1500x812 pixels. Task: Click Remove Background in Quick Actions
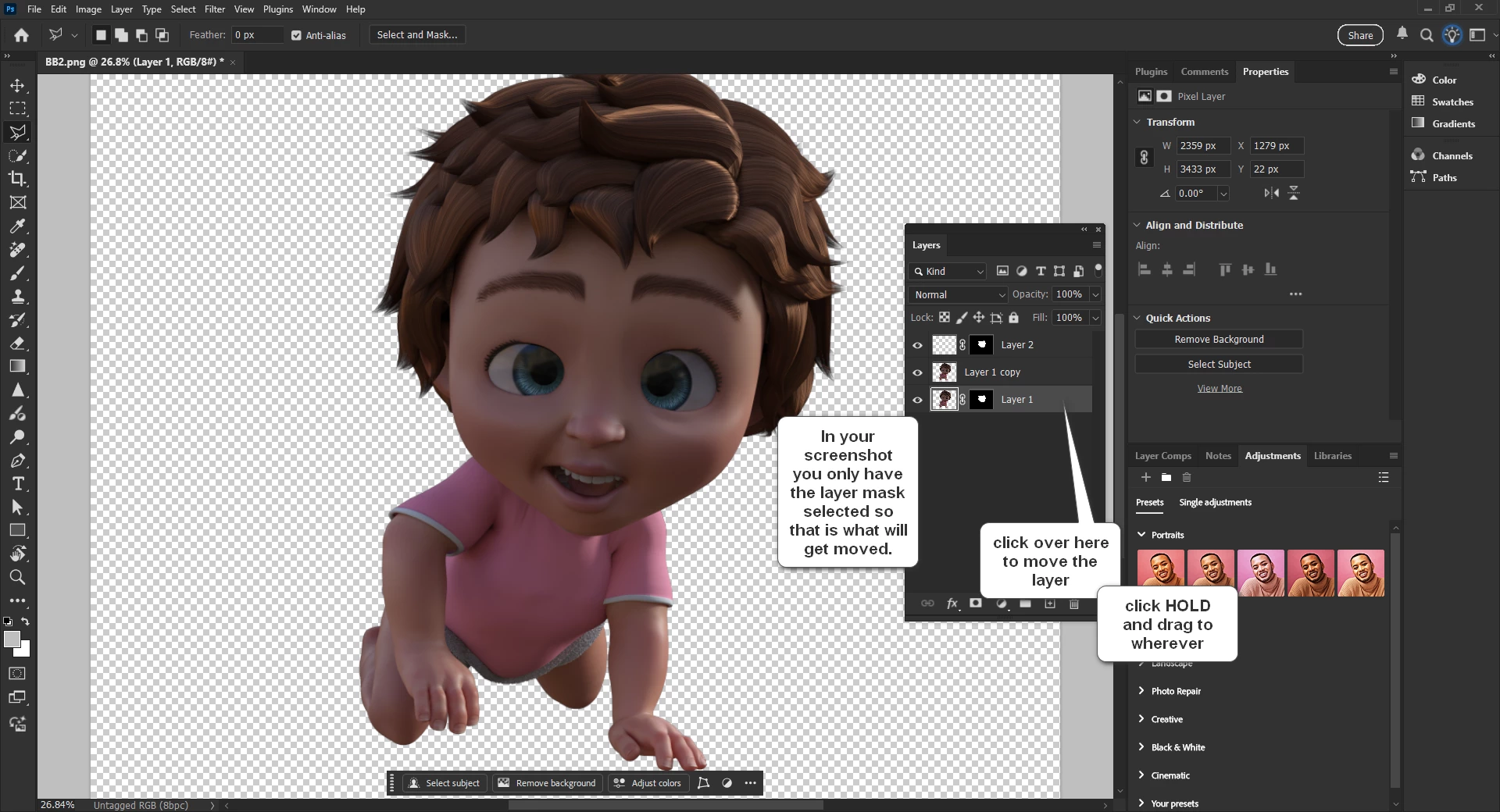tap(1219, 340)
